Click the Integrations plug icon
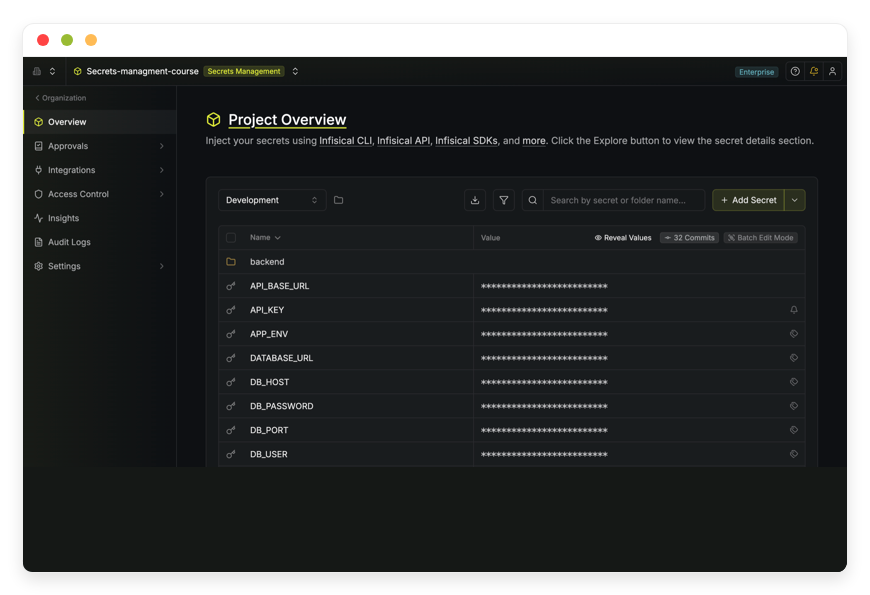870x595 pixels. tap(38, 170)
